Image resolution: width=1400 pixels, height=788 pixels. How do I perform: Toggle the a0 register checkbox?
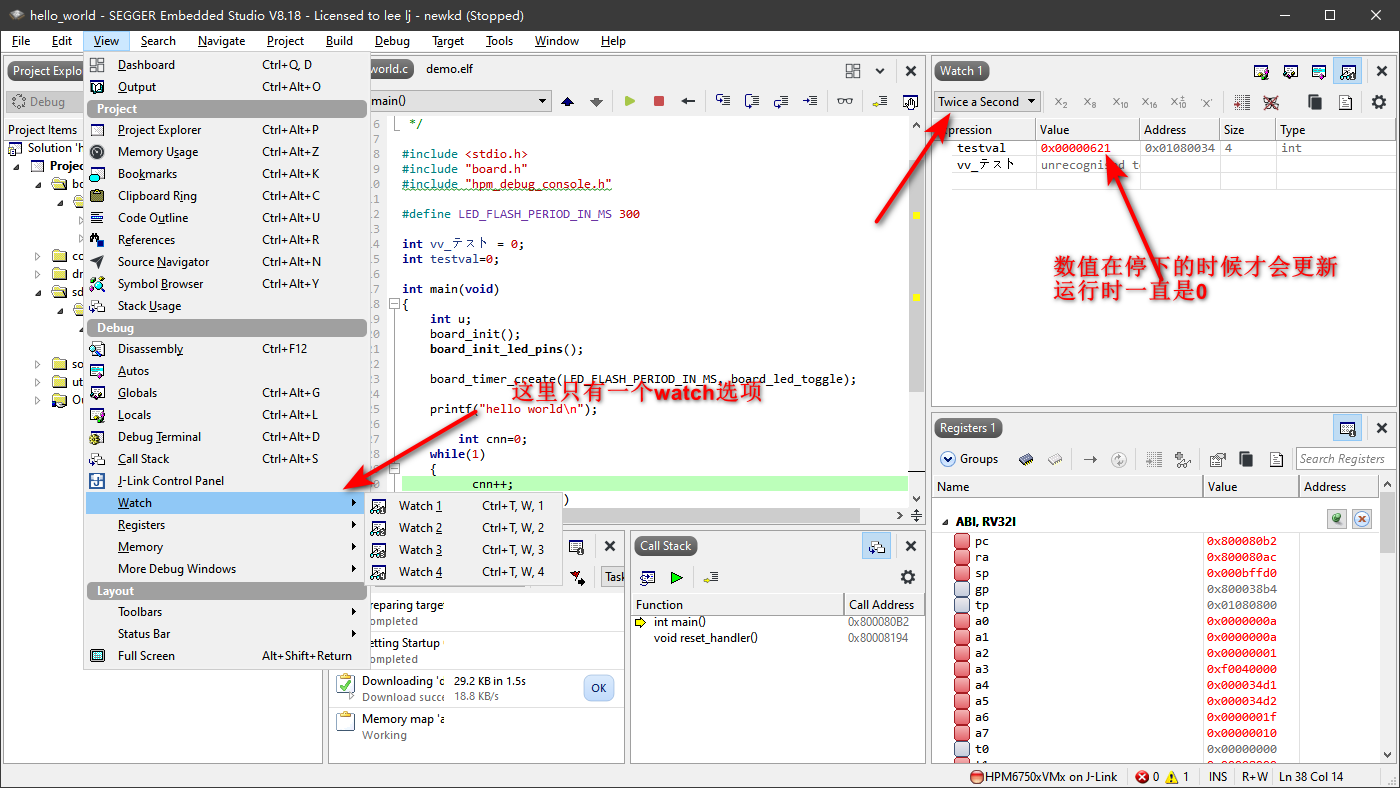click(961, 621)
